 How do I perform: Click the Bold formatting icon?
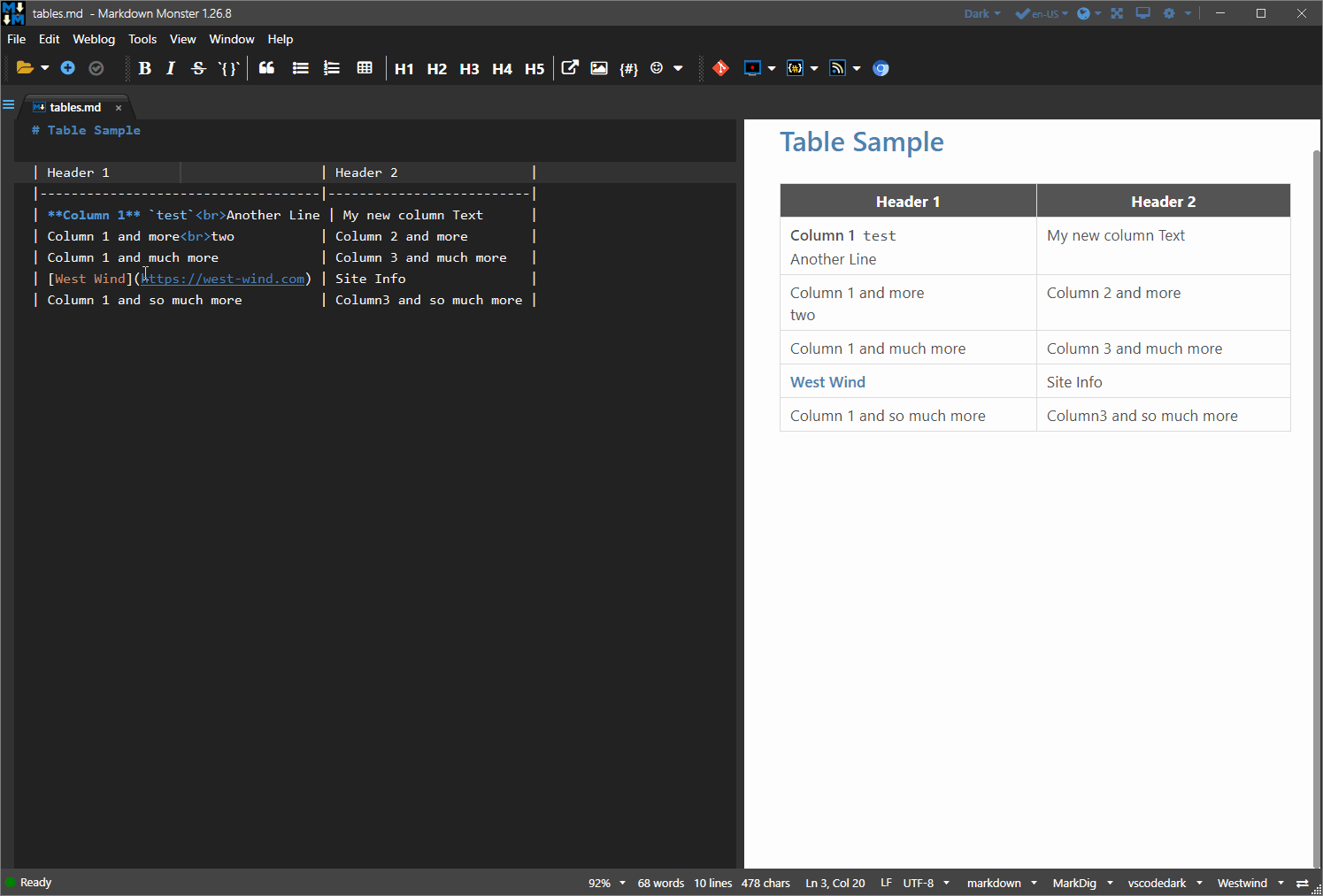(145, 68)
